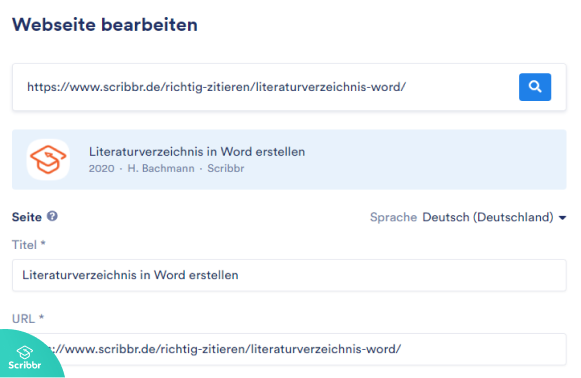Viewport: 581px width, 378px height.
Task: Click the 'Titel *' field label
Action: [x=29, y=245]
